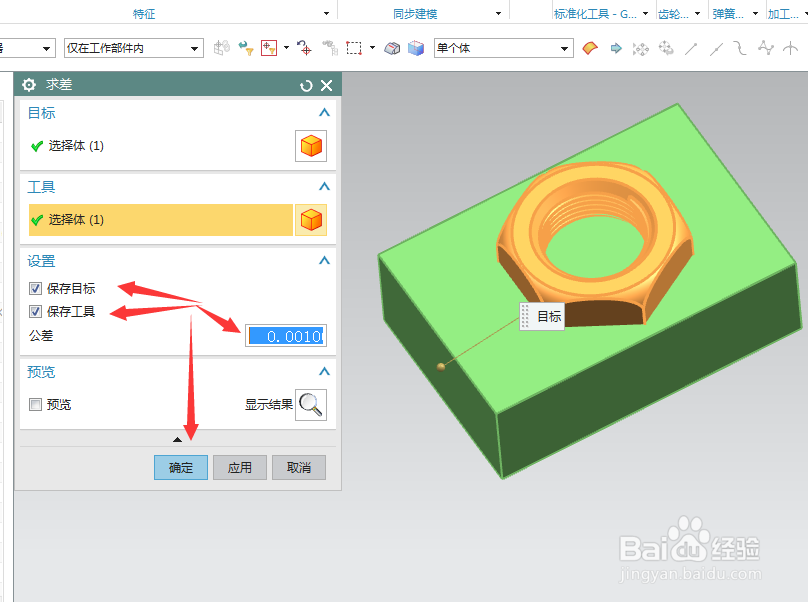
Task: Open the leftmost partially visible toolbar dropdown
Action: pyautogui.click(x=46, y=49)
